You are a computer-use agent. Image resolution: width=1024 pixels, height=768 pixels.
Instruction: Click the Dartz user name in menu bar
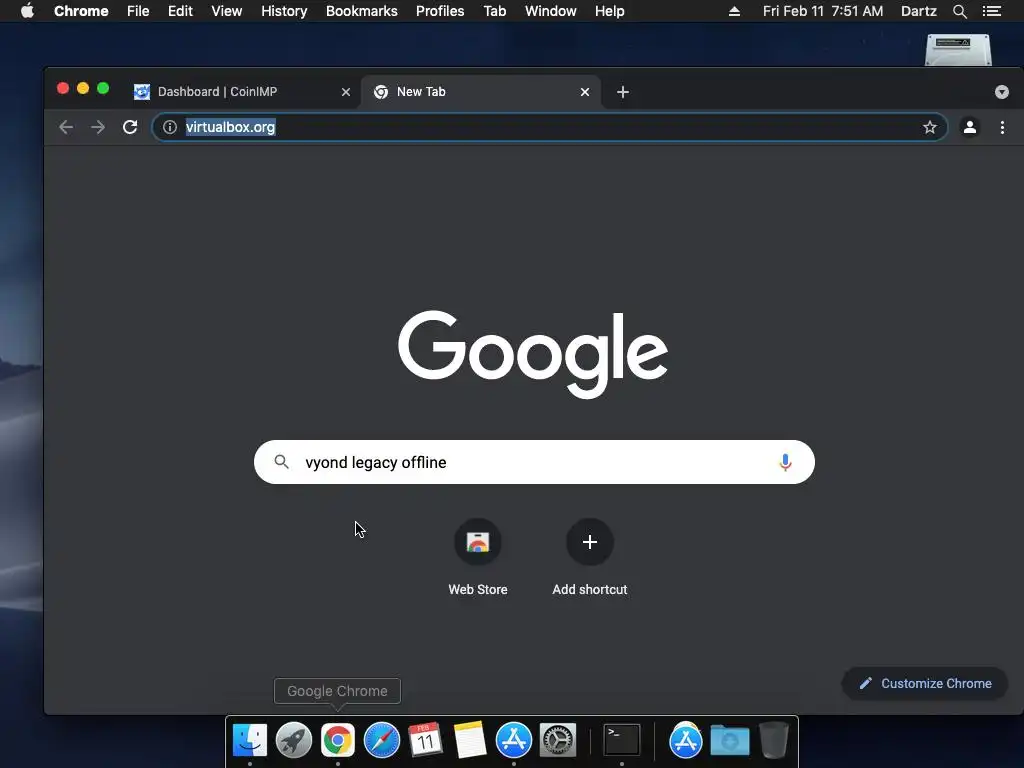tap(918, 11)
